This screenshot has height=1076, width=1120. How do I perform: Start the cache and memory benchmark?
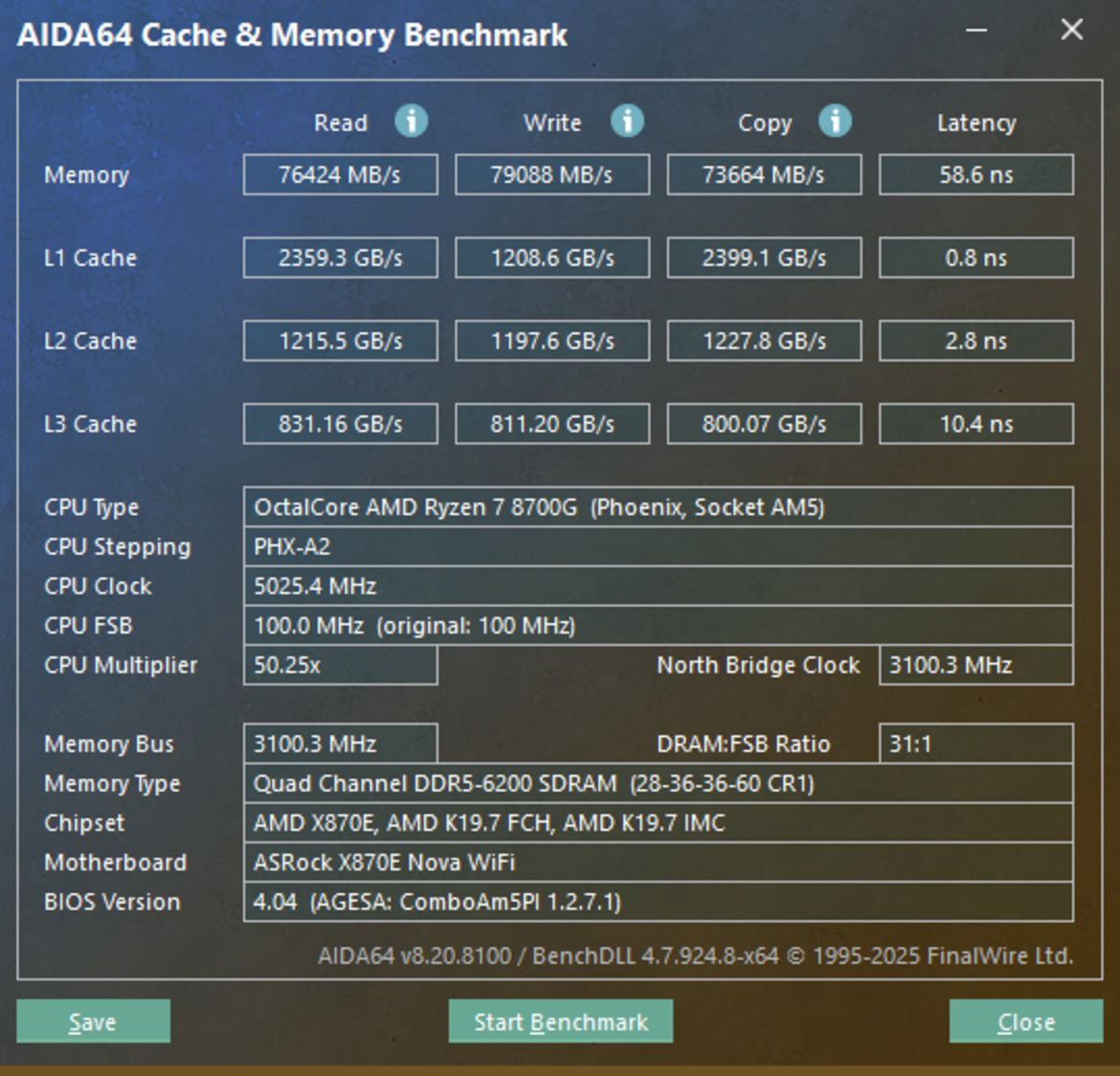(x=560, y=1021)
